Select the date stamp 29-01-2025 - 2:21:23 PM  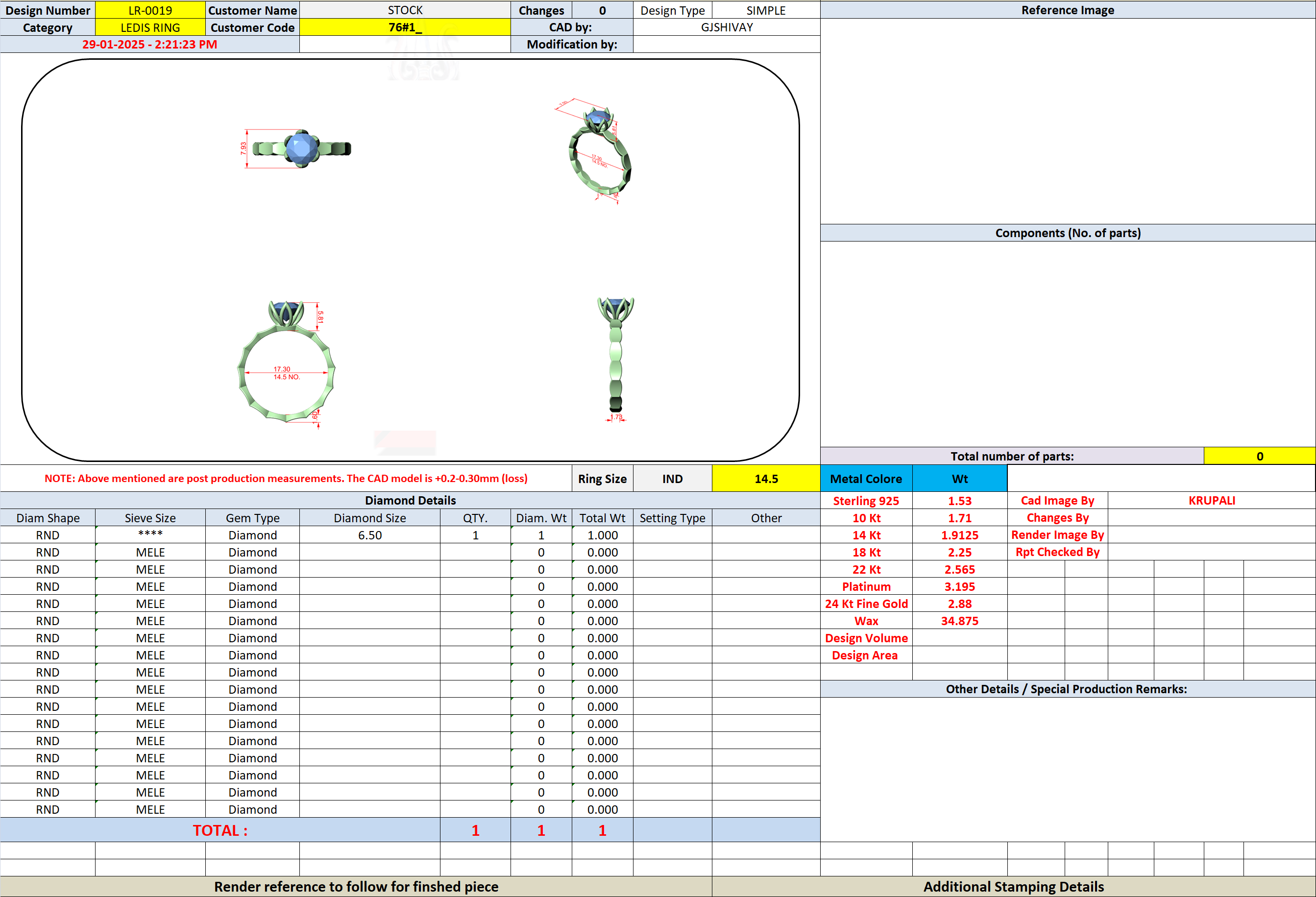(149, 44)
